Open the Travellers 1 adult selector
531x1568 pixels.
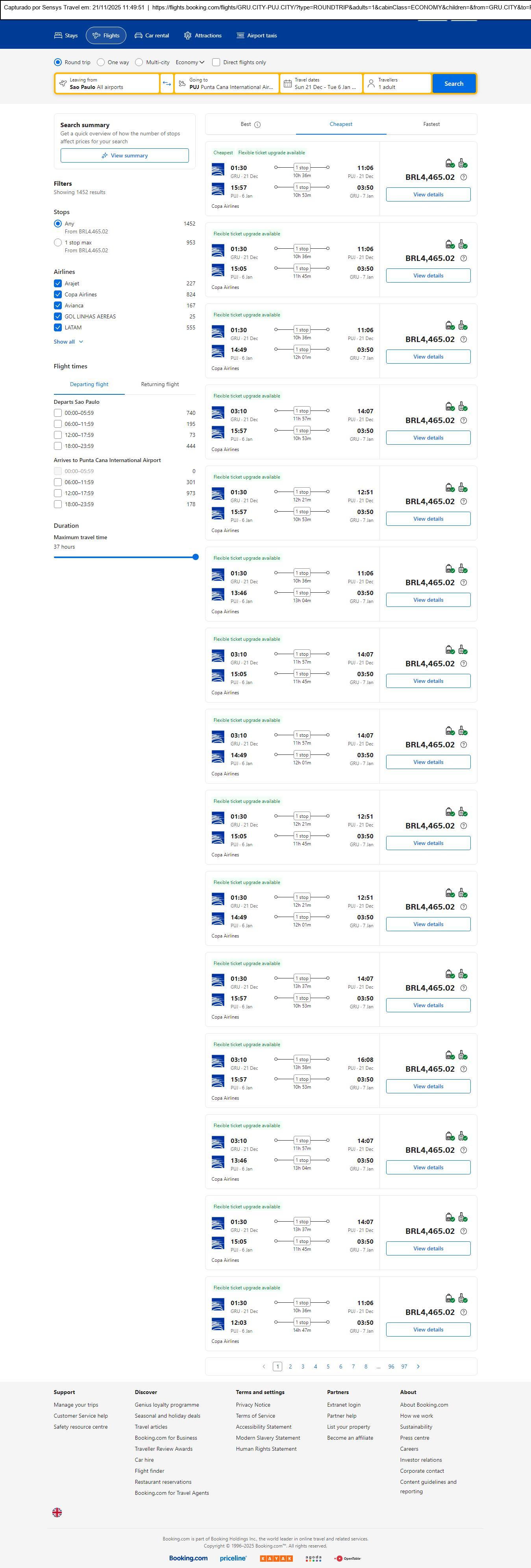[397, 83]
